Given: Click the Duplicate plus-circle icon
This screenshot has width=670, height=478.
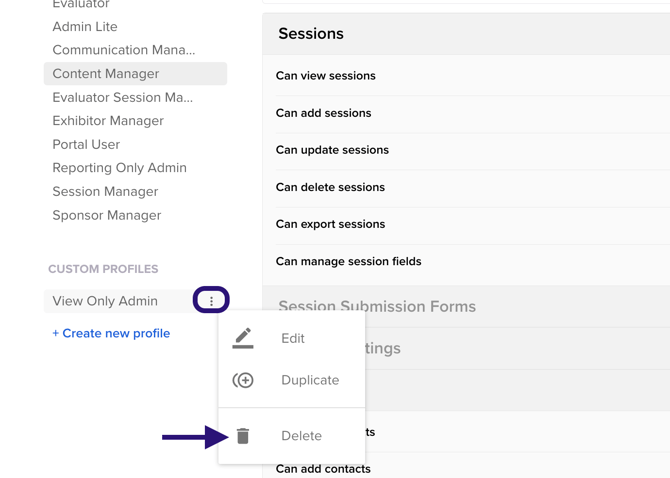Looking at the screenshot, I should (243, 380).
